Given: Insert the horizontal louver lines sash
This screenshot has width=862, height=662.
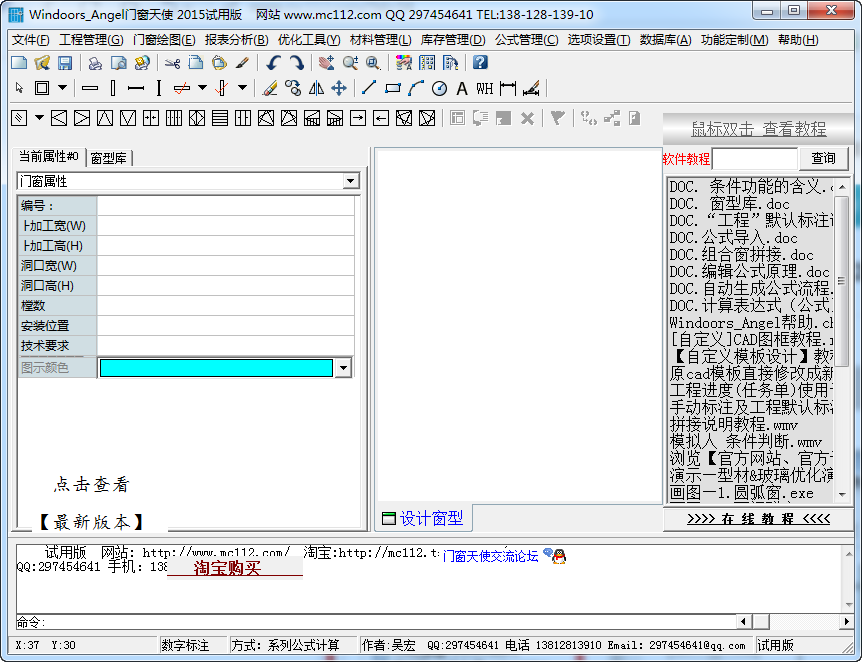Looking at the screenshot, I should 220,118.
